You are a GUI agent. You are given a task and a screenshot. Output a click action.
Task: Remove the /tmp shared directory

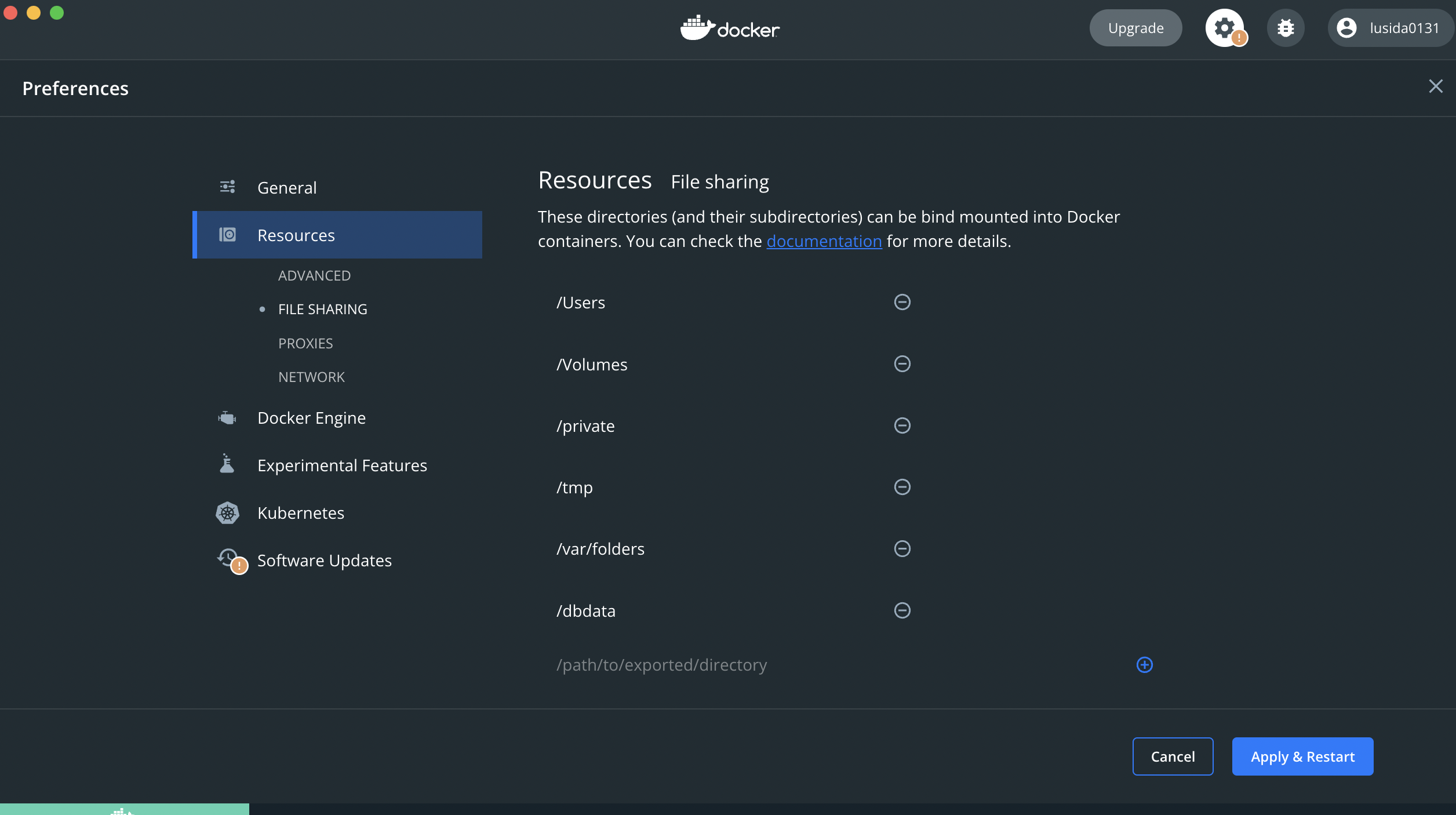pyautogui.click(x=902, y=487)
